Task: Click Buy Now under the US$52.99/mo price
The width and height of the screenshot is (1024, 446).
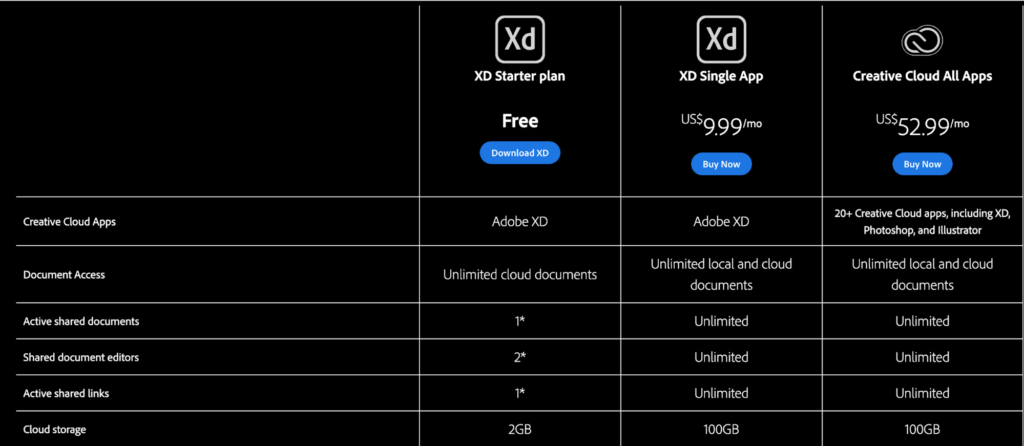Action: pos(922,164)
